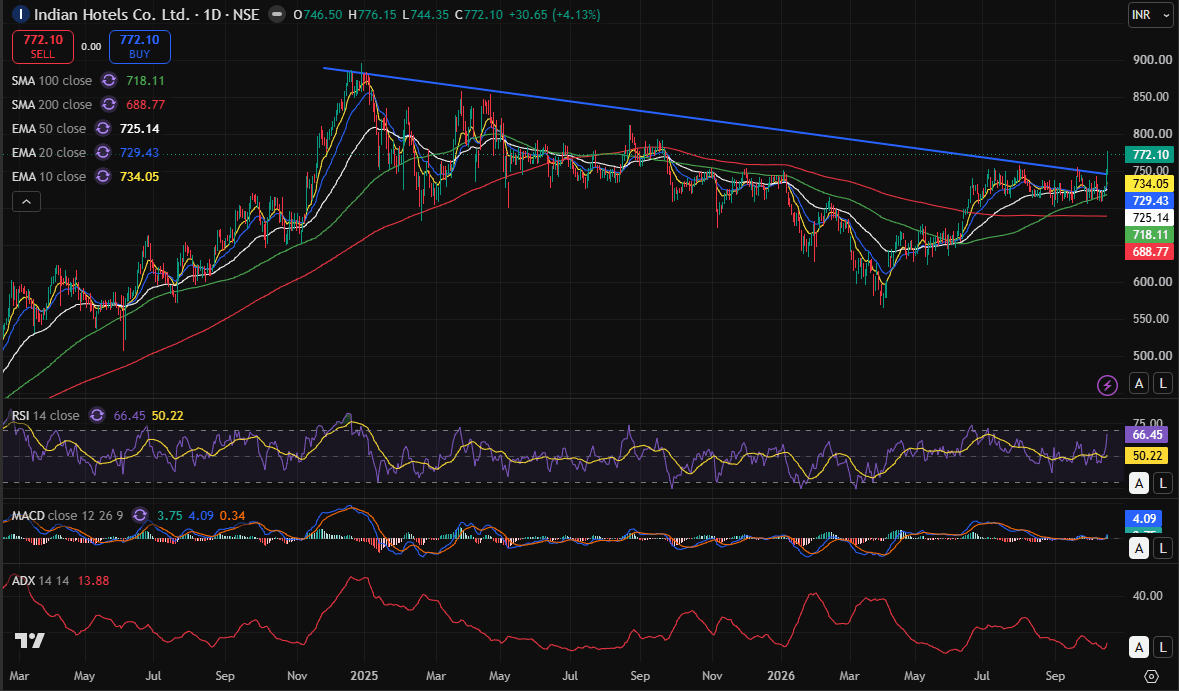Image resolution: width=1179 pixels, height=691 pixels.
Task: Click the purple lightning bolt icon
Action: click(1107, 386)
